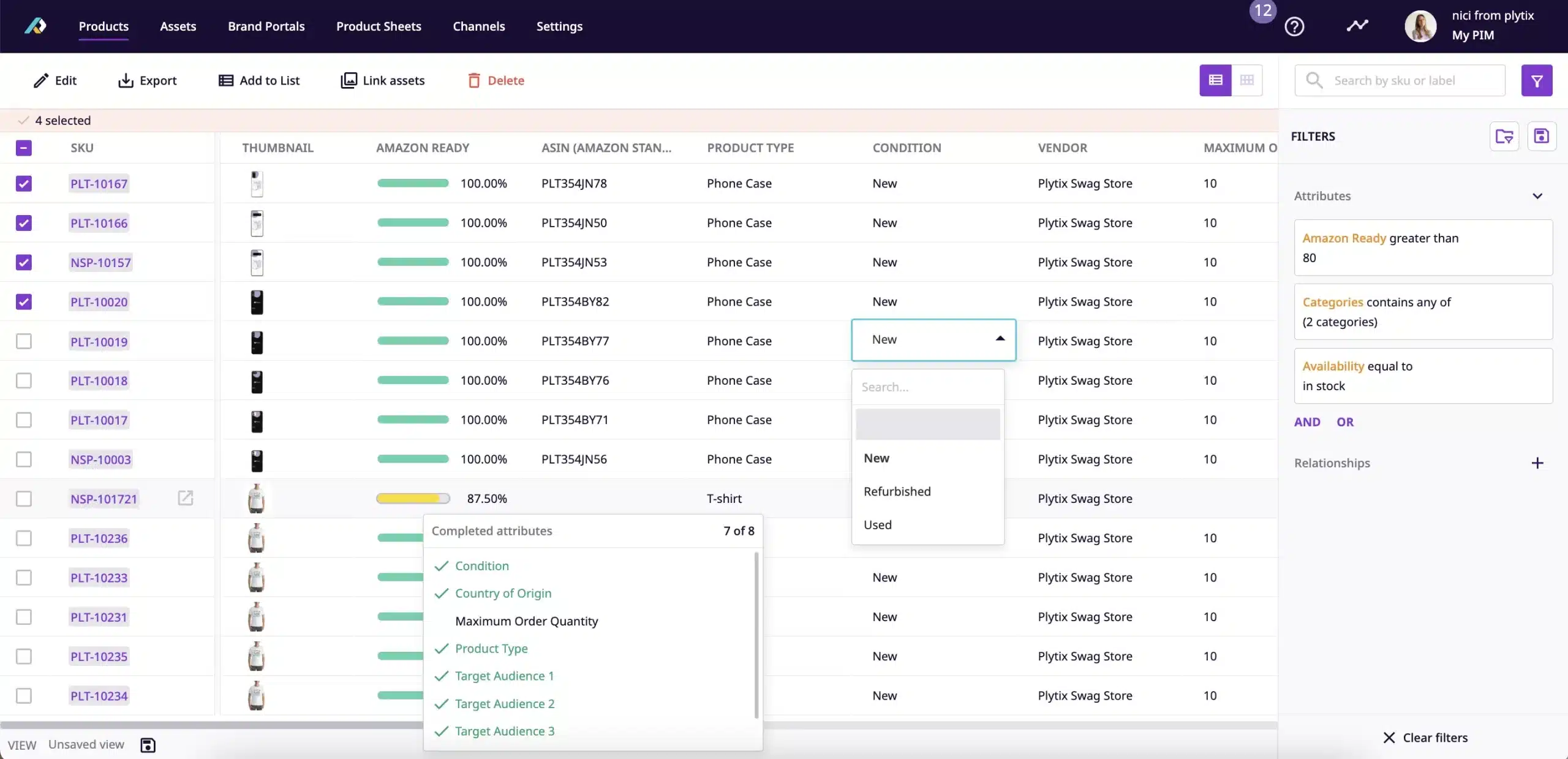Add a Relationships filter with plus icon
Image resolution: width=1568 pixels, height=759 pixels.
1537,463
